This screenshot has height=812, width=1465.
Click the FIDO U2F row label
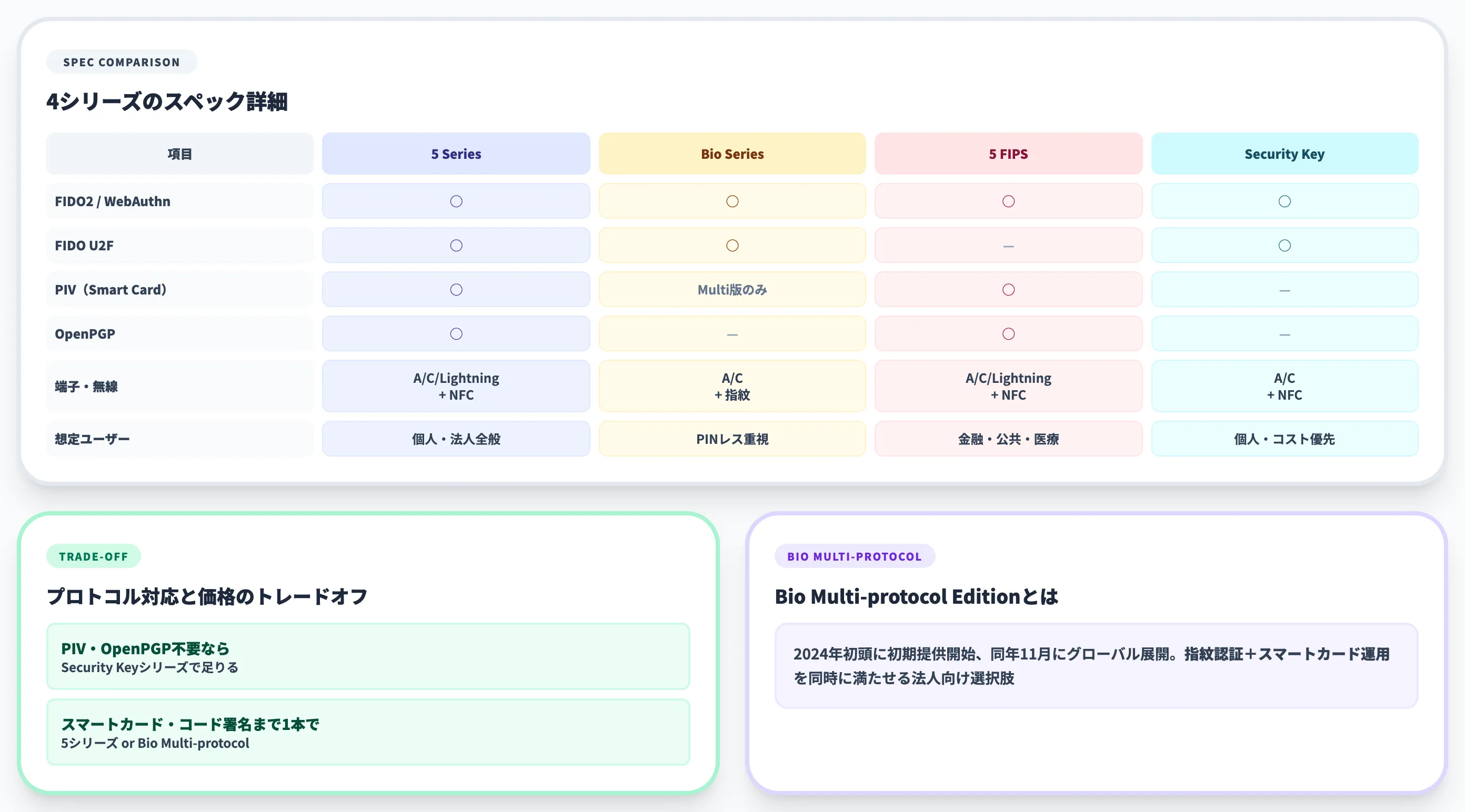180,246
